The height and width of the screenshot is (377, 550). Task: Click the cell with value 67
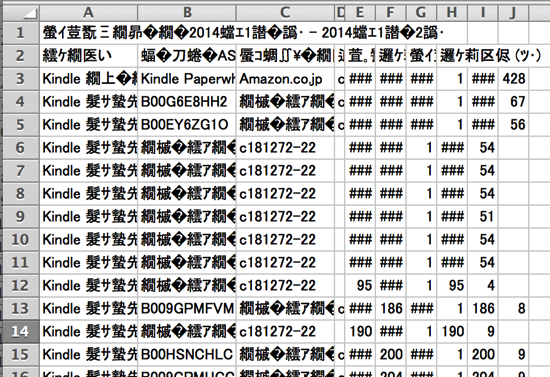click(513, 102)
